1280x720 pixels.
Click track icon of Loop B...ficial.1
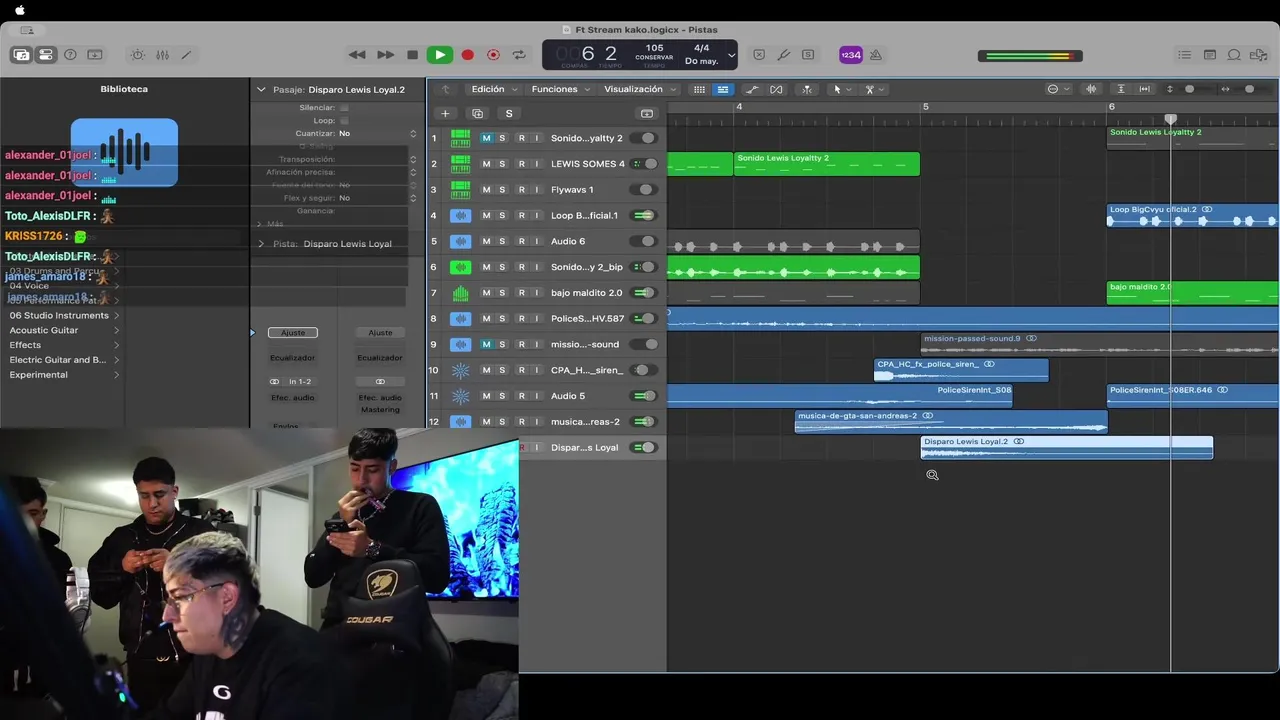point(460,215)
